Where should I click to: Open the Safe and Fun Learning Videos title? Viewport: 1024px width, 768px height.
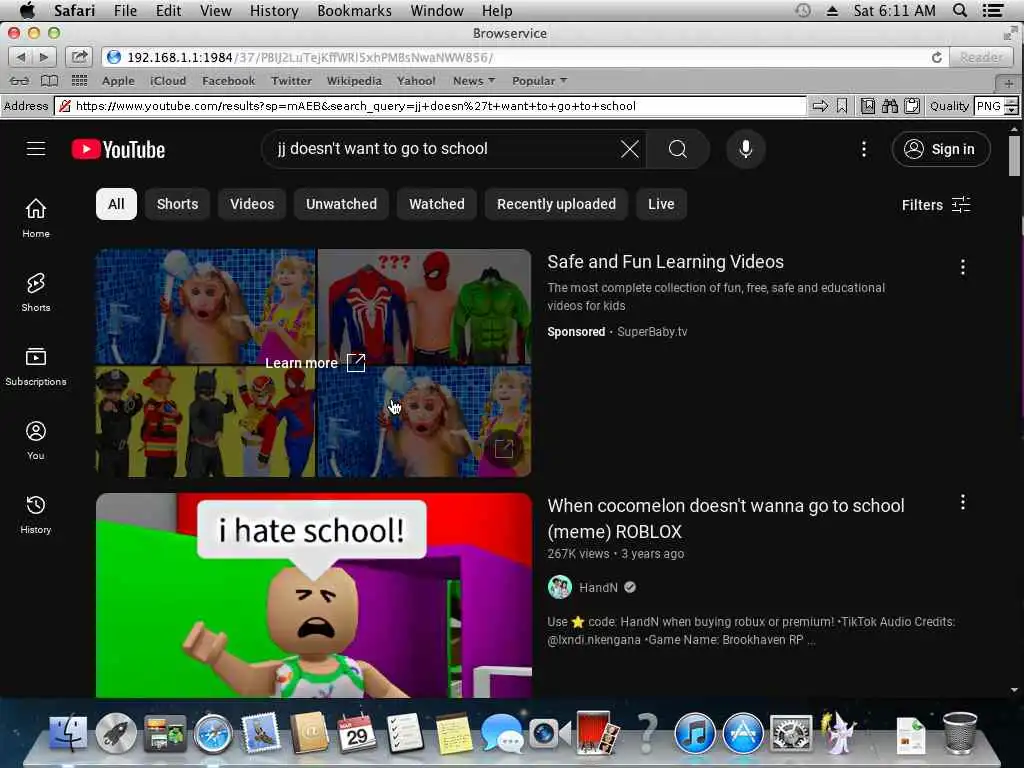coord(665,261)
